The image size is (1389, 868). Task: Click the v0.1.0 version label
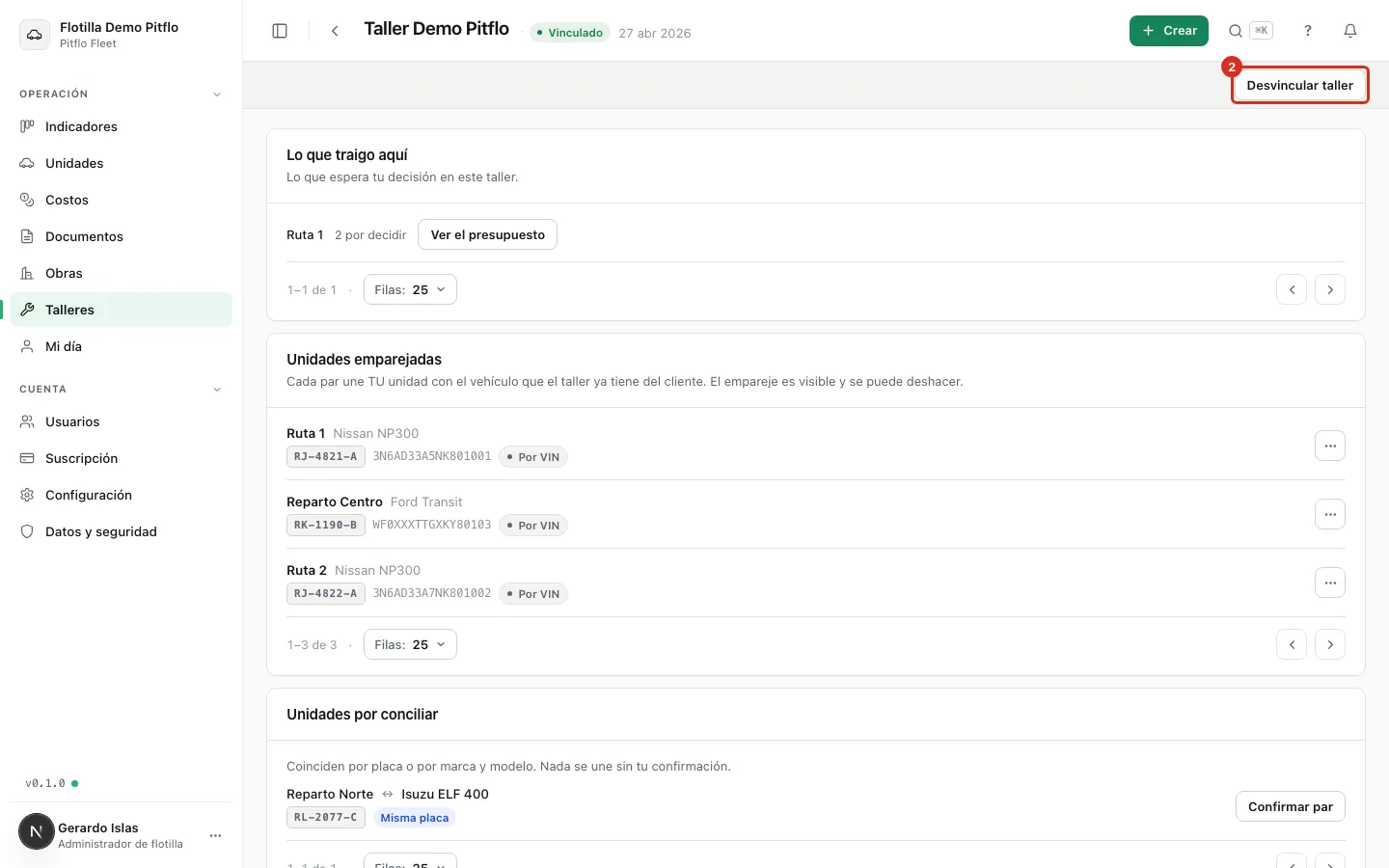tap(45, 783)
